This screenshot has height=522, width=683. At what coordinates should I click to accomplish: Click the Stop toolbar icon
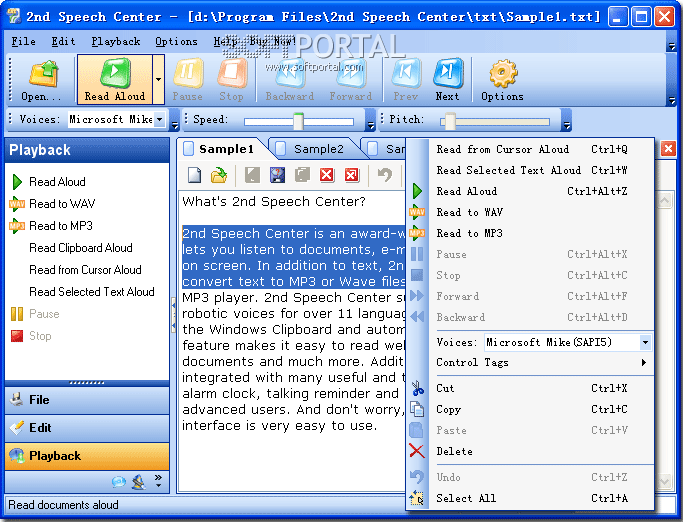[x=231, y=80]
